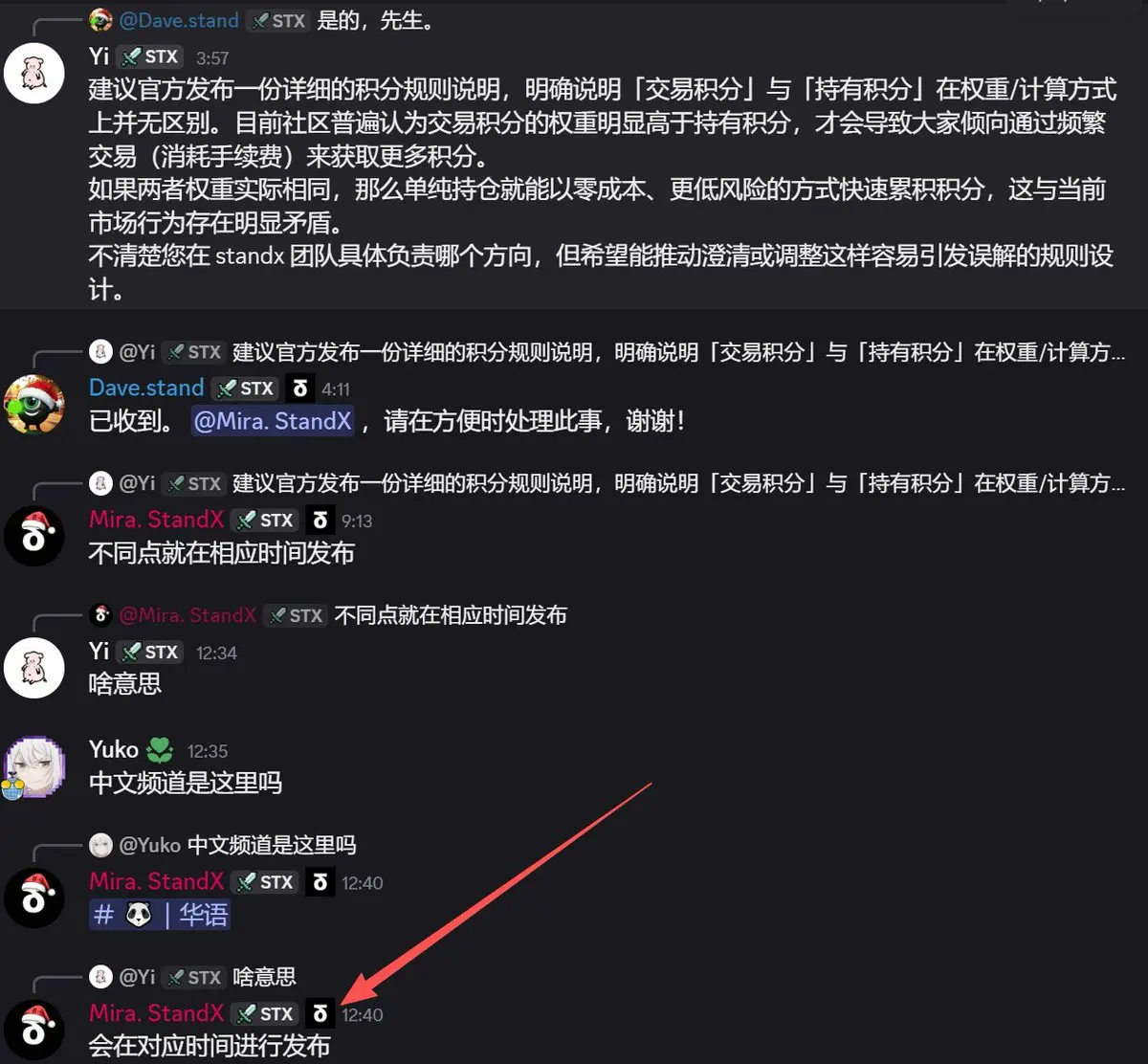The height and width of the screenshot is (1064, 1148).
Task: Open Mira.StandX avatar on the last message
Action: 34,1031
